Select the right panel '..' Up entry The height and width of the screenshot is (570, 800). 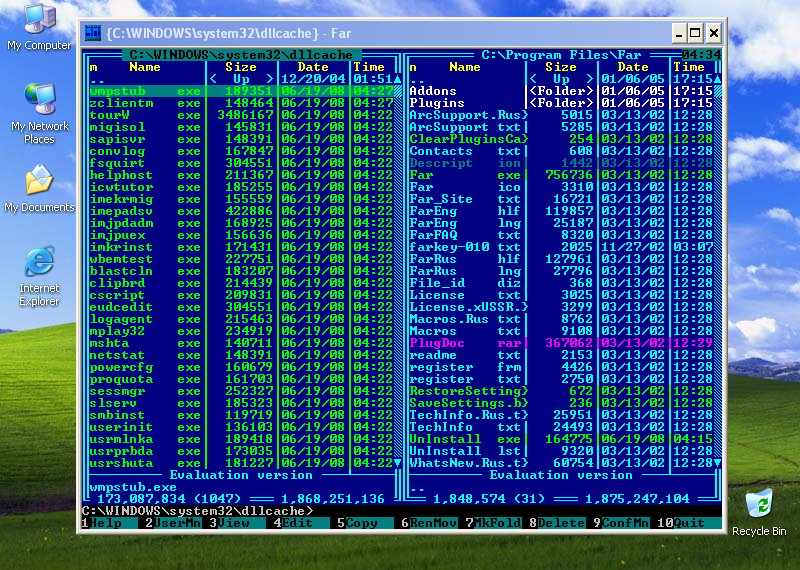pos(561,79)
